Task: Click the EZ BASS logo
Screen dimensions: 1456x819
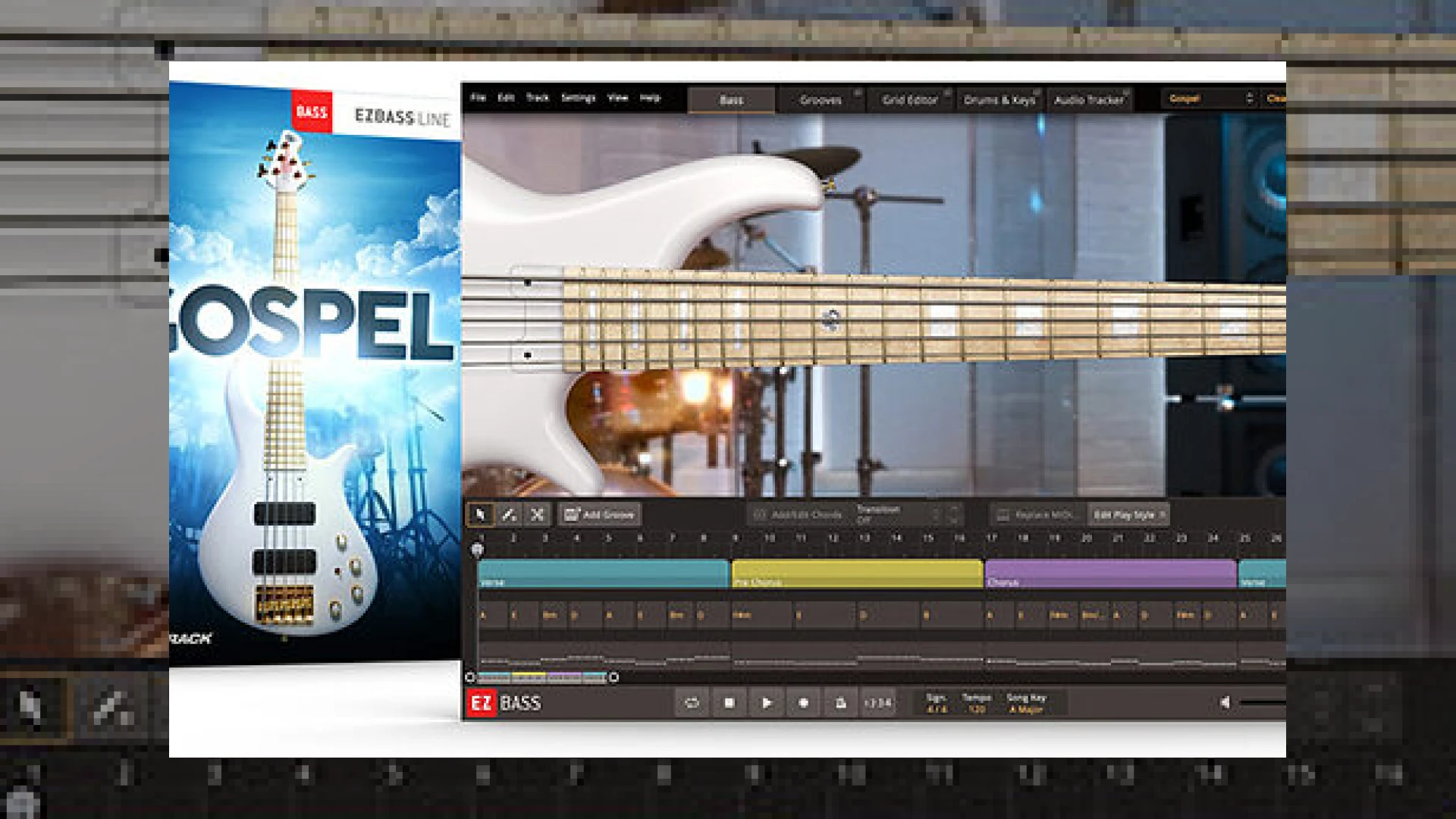Action: tap(504, 703)
